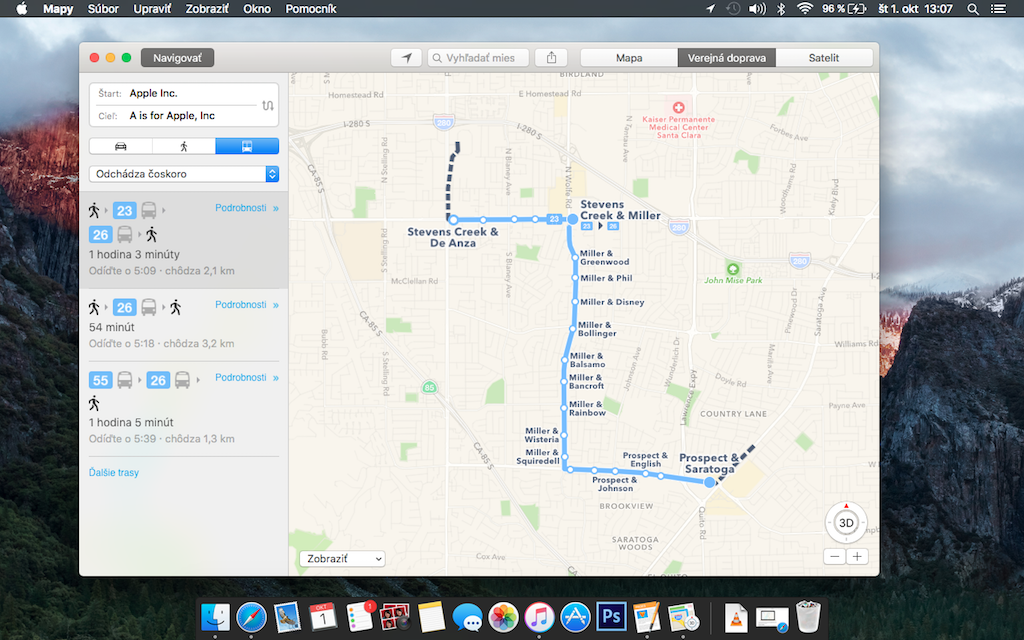Click the battery status icon
The height and width of the screenshot is (640, 1024).
[x=857, y=8]
